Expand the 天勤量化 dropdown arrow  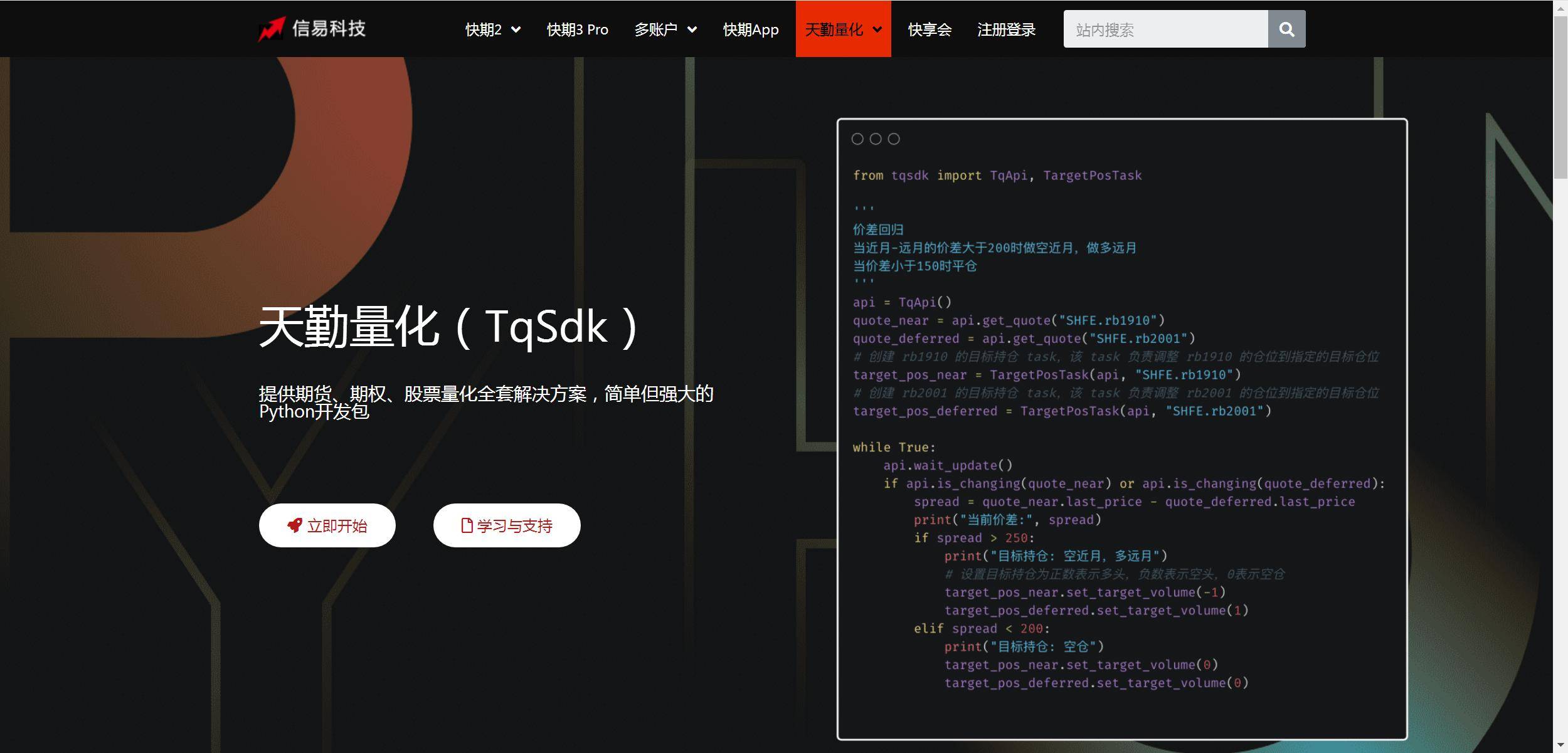point(877,29)
